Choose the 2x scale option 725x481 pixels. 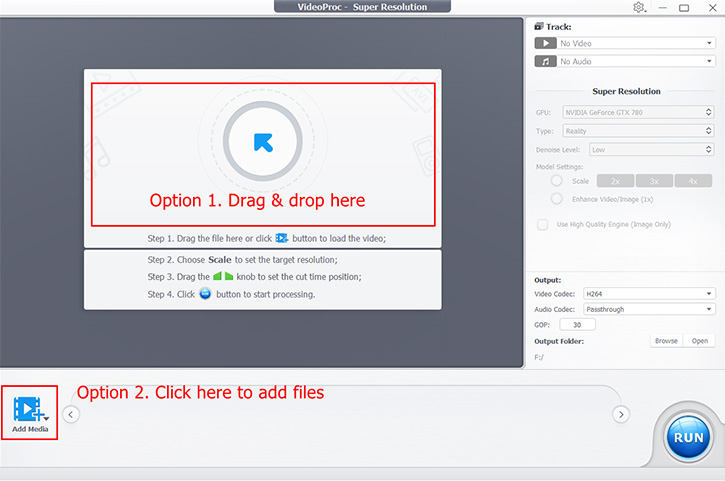pyautogui.click(x=615, y=181)
